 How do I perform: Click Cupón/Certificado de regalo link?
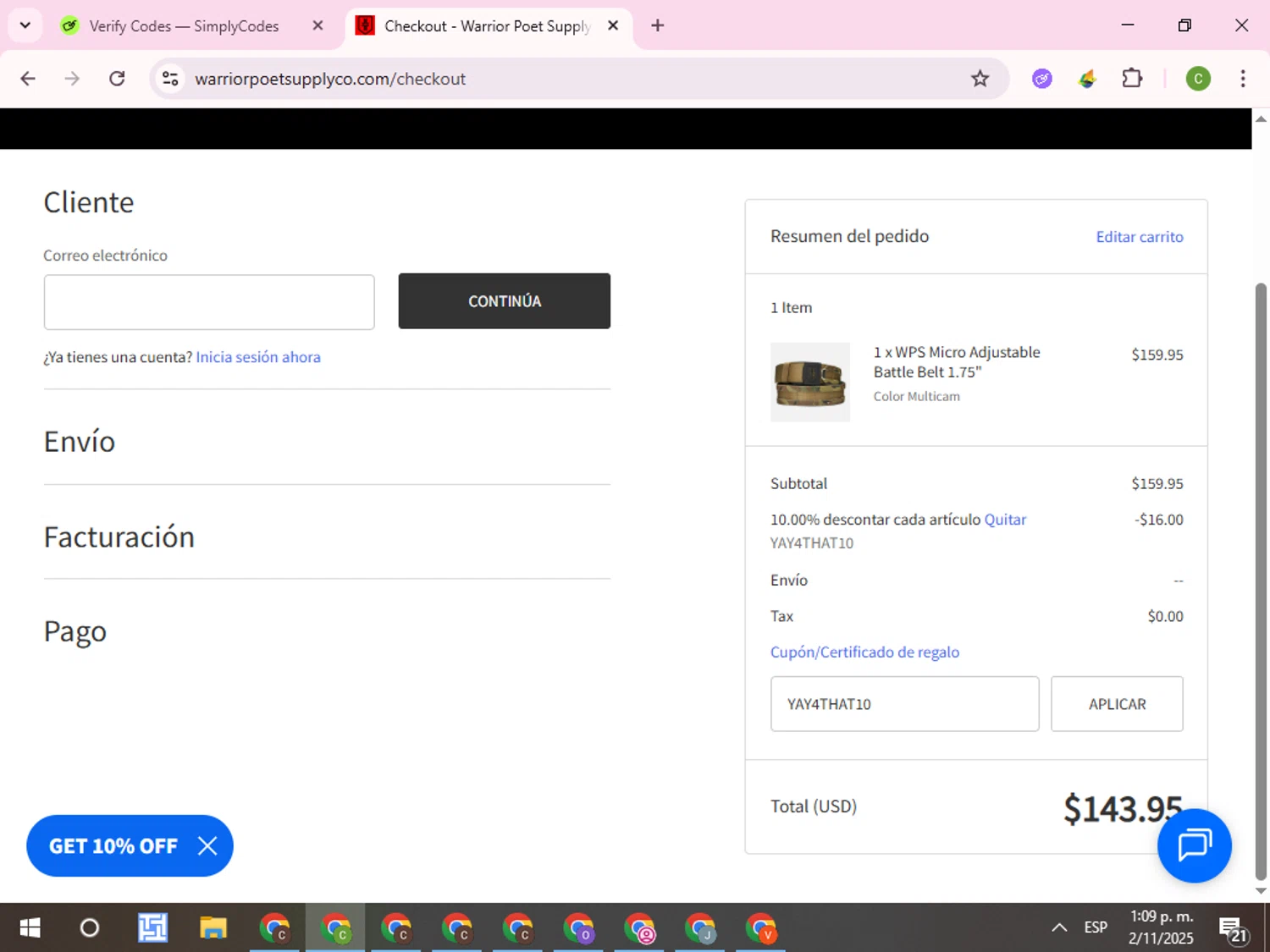(x=864, y=652)
